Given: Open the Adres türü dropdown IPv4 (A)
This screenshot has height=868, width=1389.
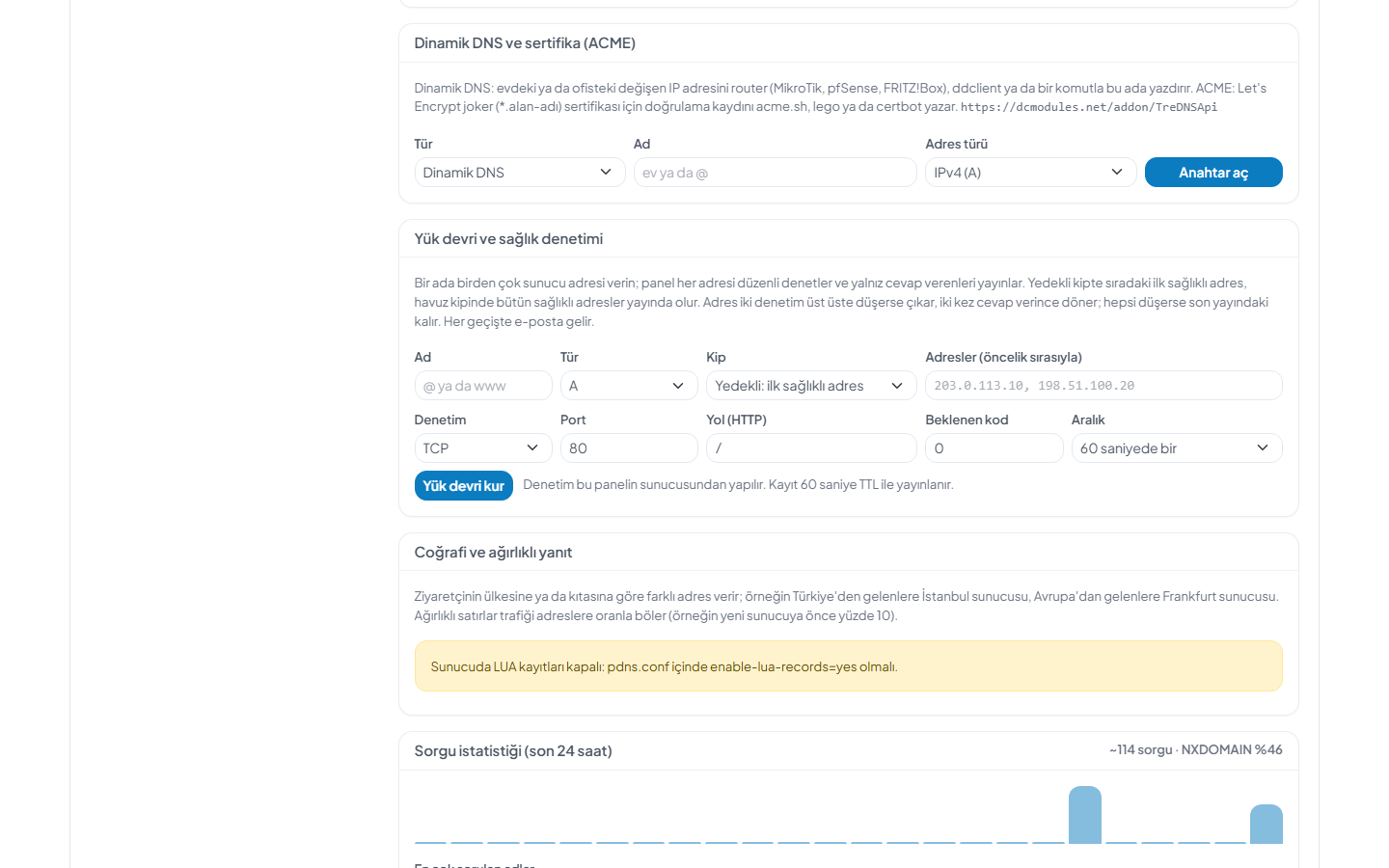Looking at the screenshot, I should click(x=1030, y=173).
